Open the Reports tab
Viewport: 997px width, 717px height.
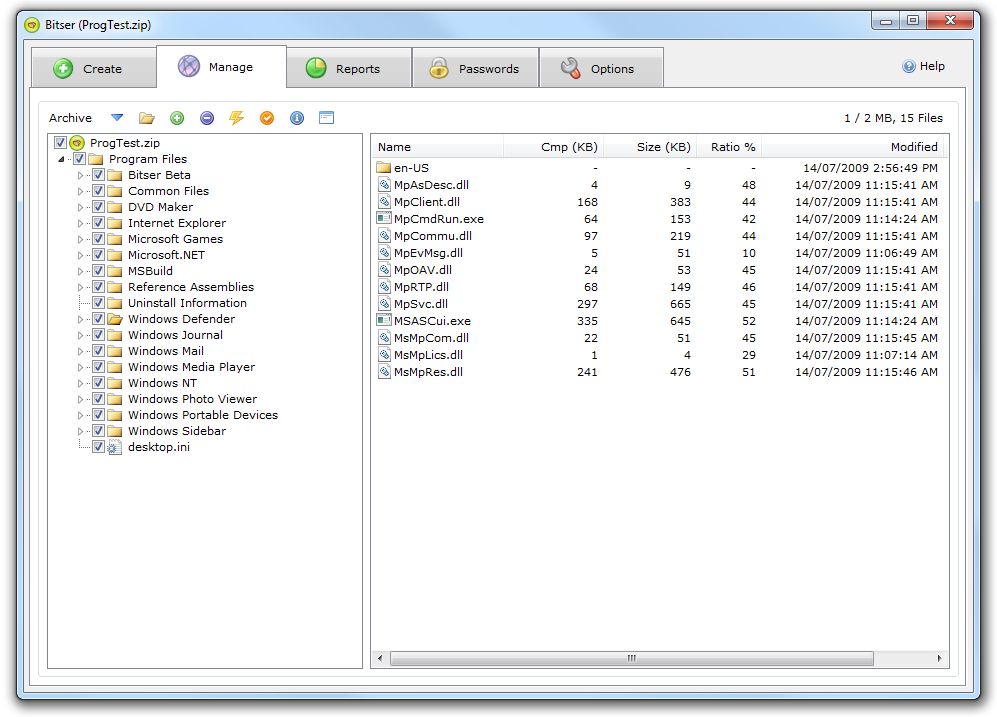point(348,68)
